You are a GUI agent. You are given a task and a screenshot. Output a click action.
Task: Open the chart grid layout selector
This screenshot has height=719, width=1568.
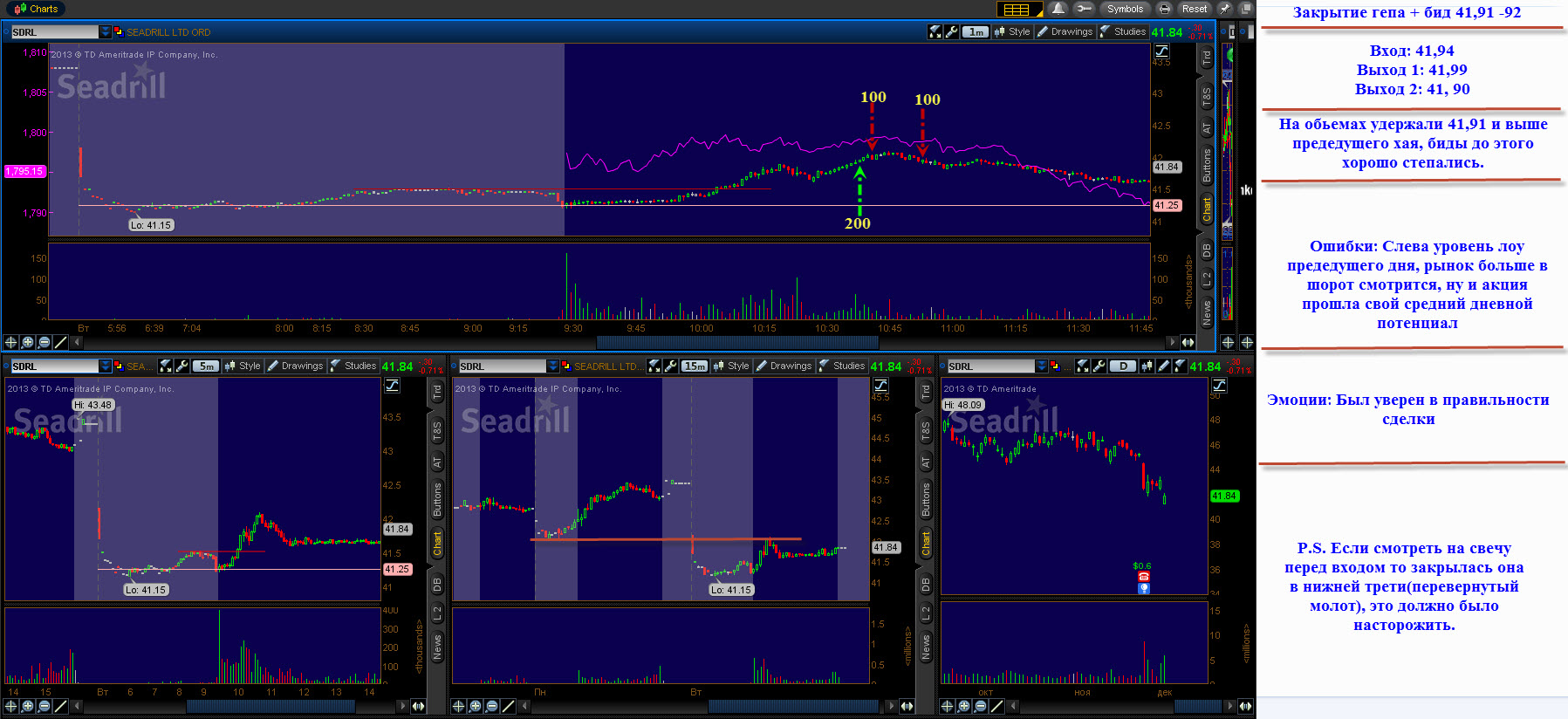pyautogui.click(x=1019, y=9)
